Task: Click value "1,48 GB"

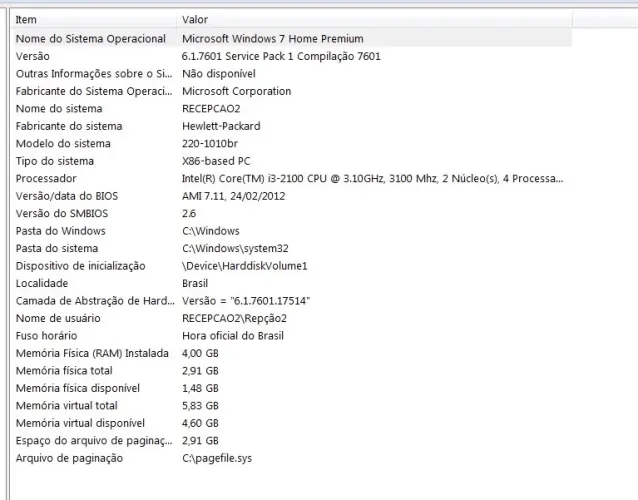Action: pos(200,389)
